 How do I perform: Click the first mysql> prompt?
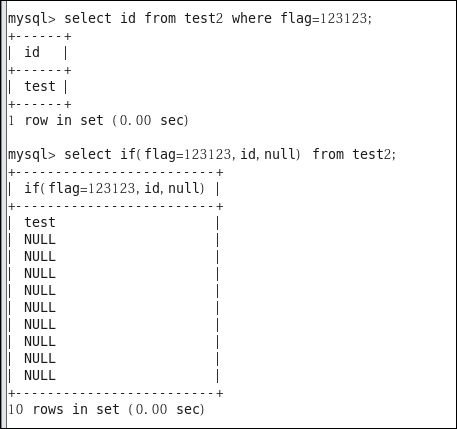tap(32, 19)
